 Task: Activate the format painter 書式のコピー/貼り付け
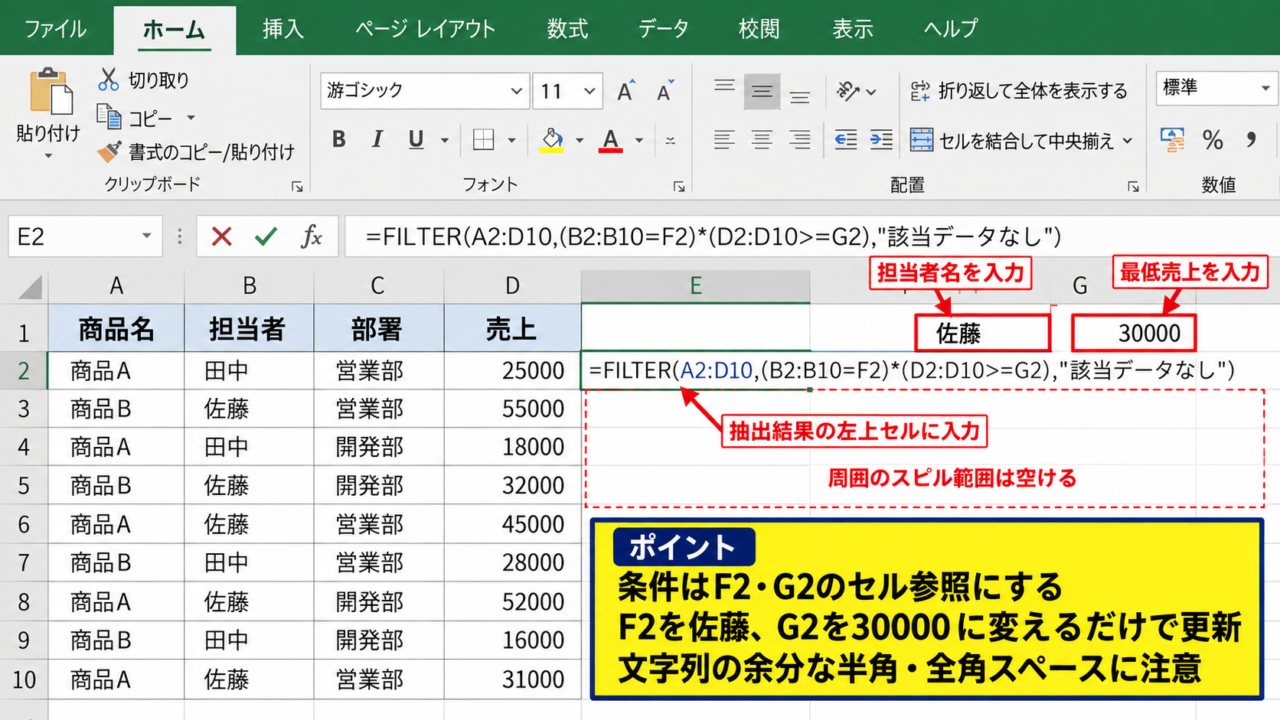tap(196, 152)
